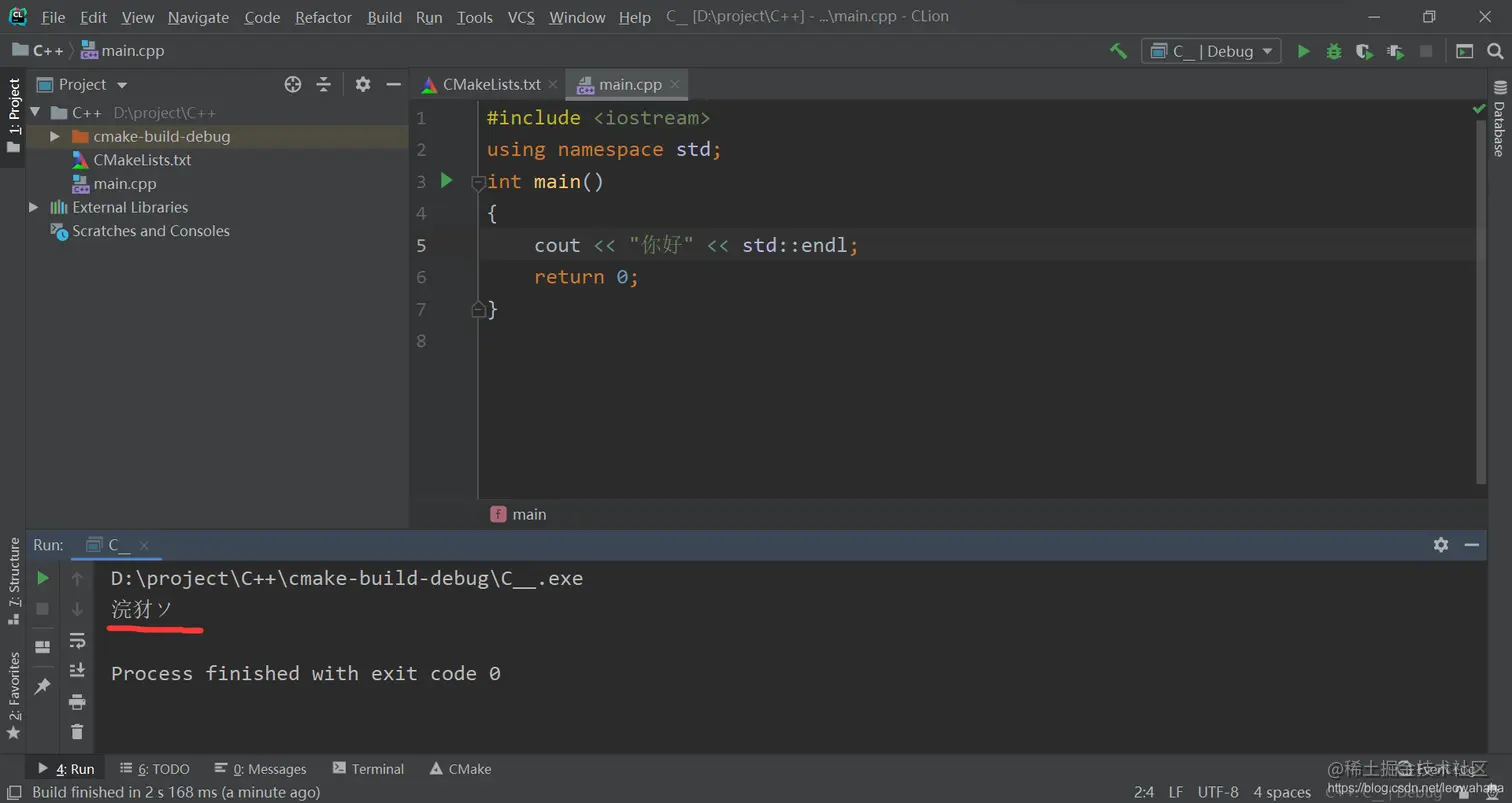Click Stop square in Run panel
The width and height of the screenshot is (1512, 803).
42,609
